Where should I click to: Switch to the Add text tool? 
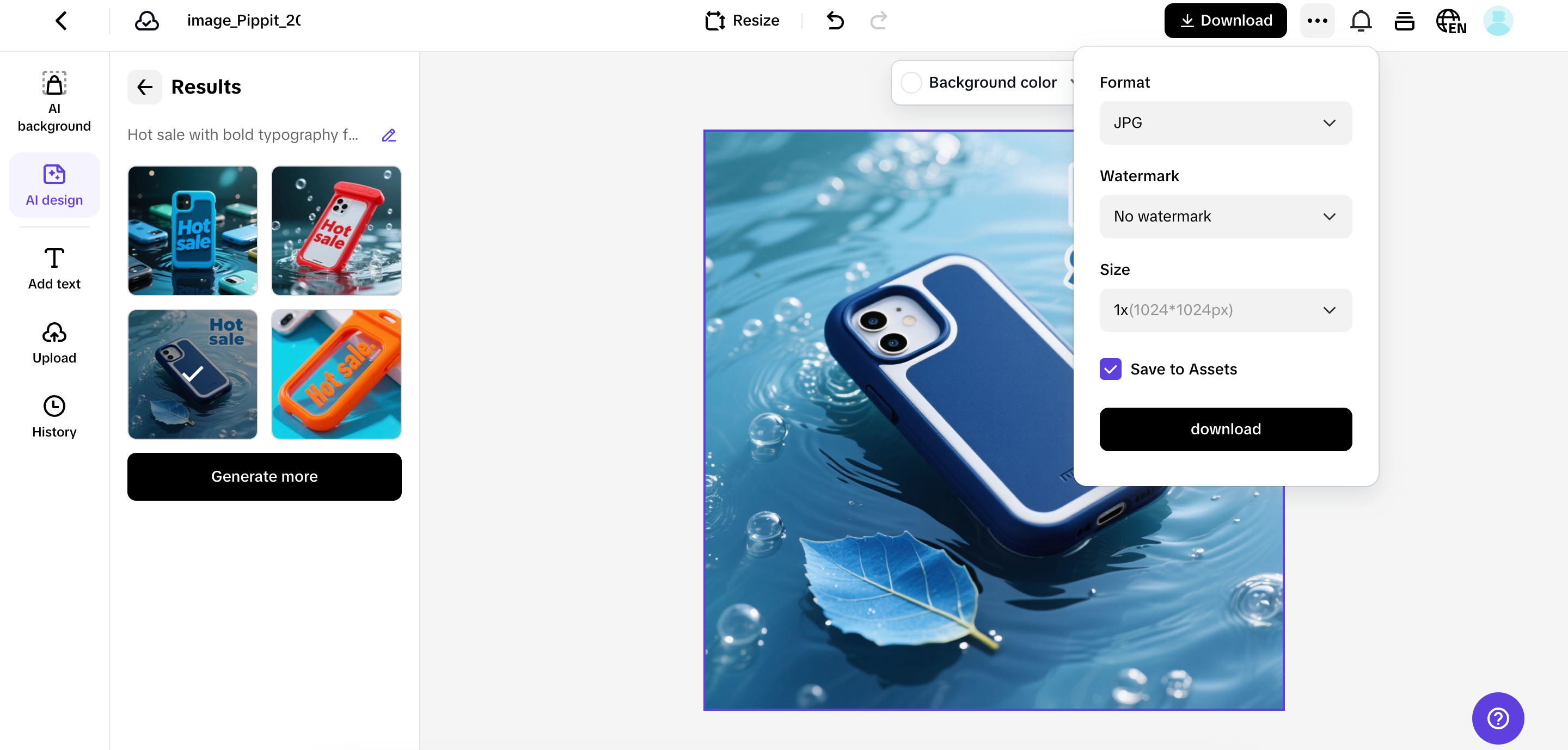(x=54, y=268)
